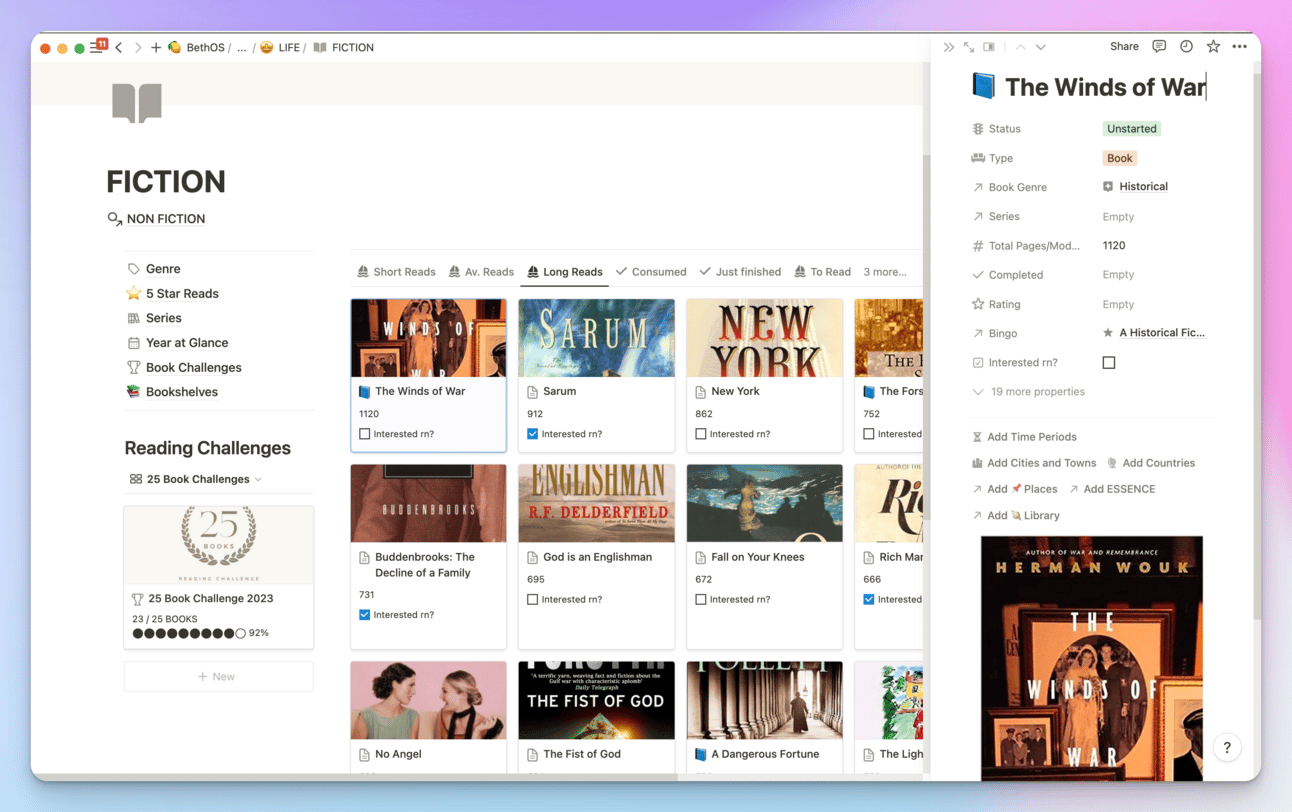Click the help question mark button

click(x=1227, y=748)
